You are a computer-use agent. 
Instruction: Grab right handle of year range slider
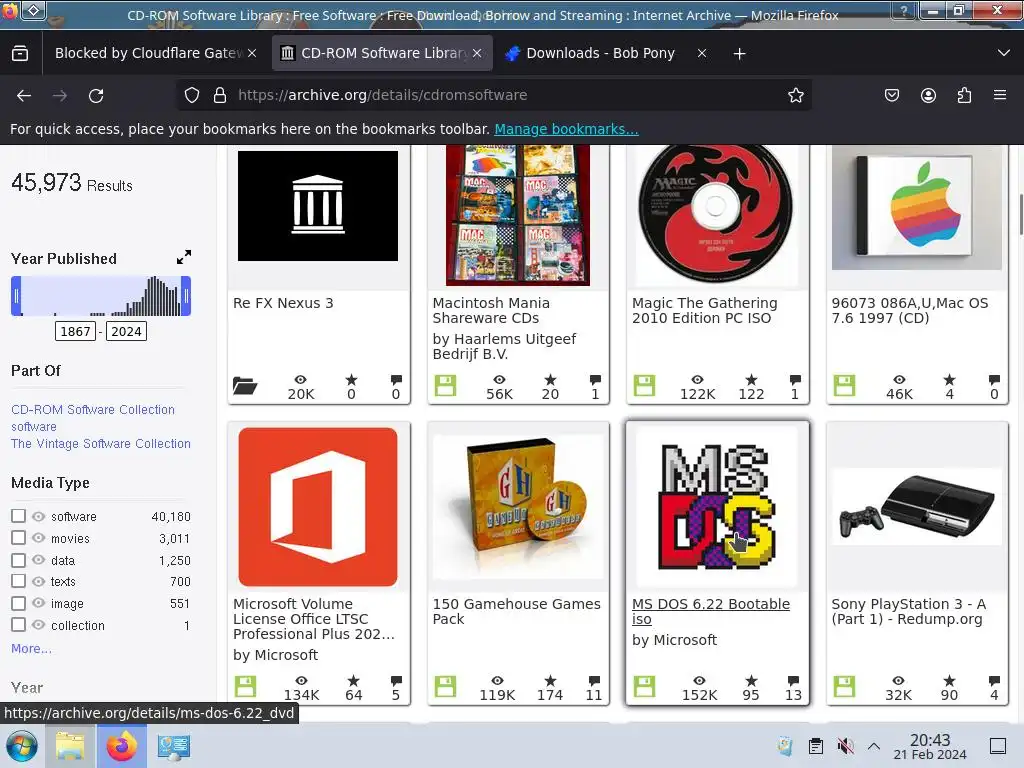point(186,296)
